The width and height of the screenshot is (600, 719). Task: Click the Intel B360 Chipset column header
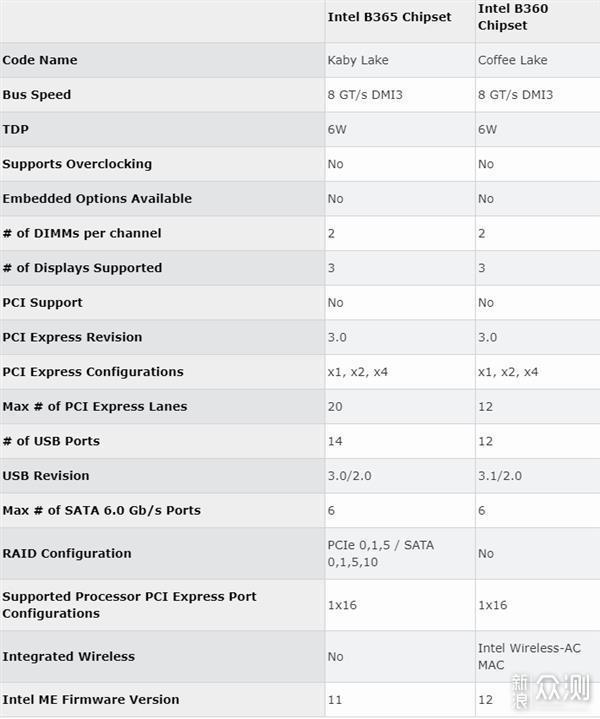coord(513,17)
